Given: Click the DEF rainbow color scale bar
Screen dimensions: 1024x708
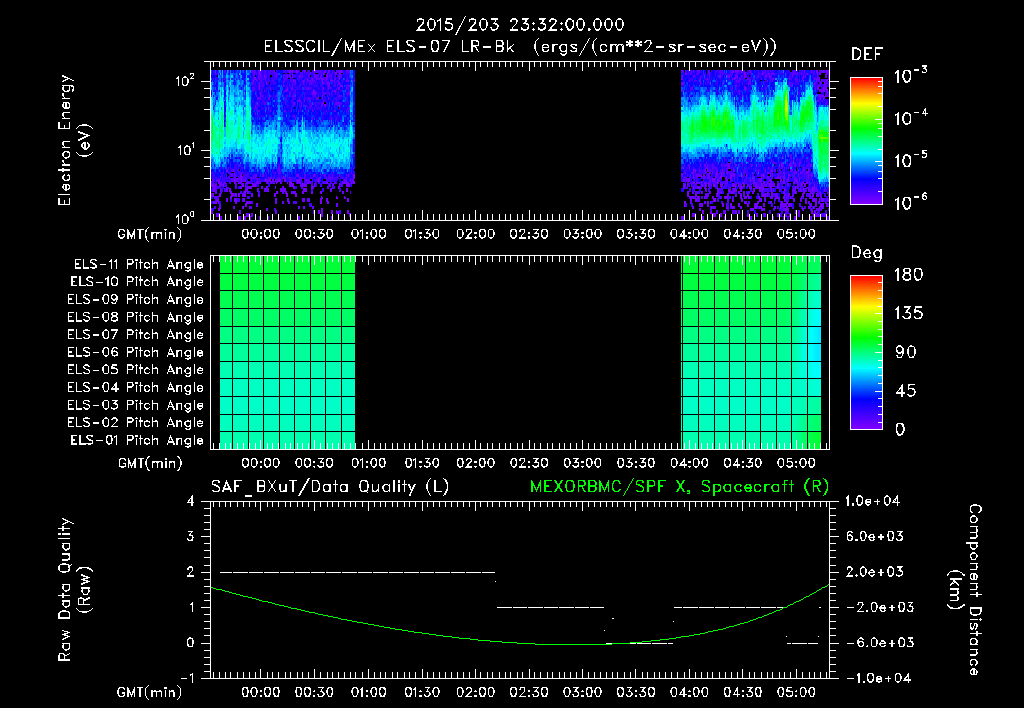Looking at the screenshot, I should [x=866, y=141].
